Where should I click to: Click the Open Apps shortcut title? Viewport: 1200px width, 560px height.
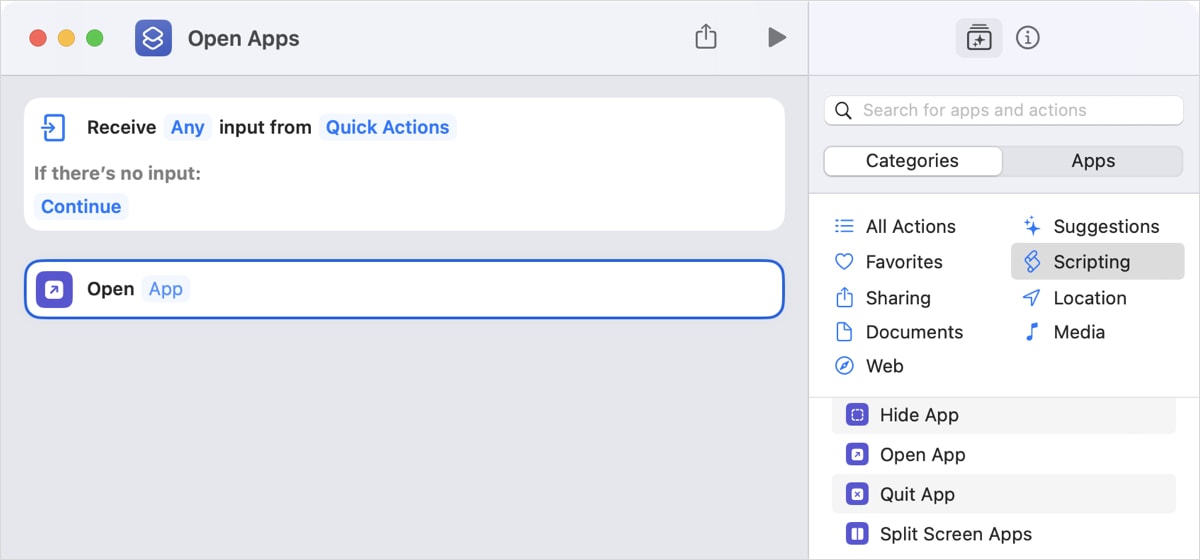click(244, 39)
